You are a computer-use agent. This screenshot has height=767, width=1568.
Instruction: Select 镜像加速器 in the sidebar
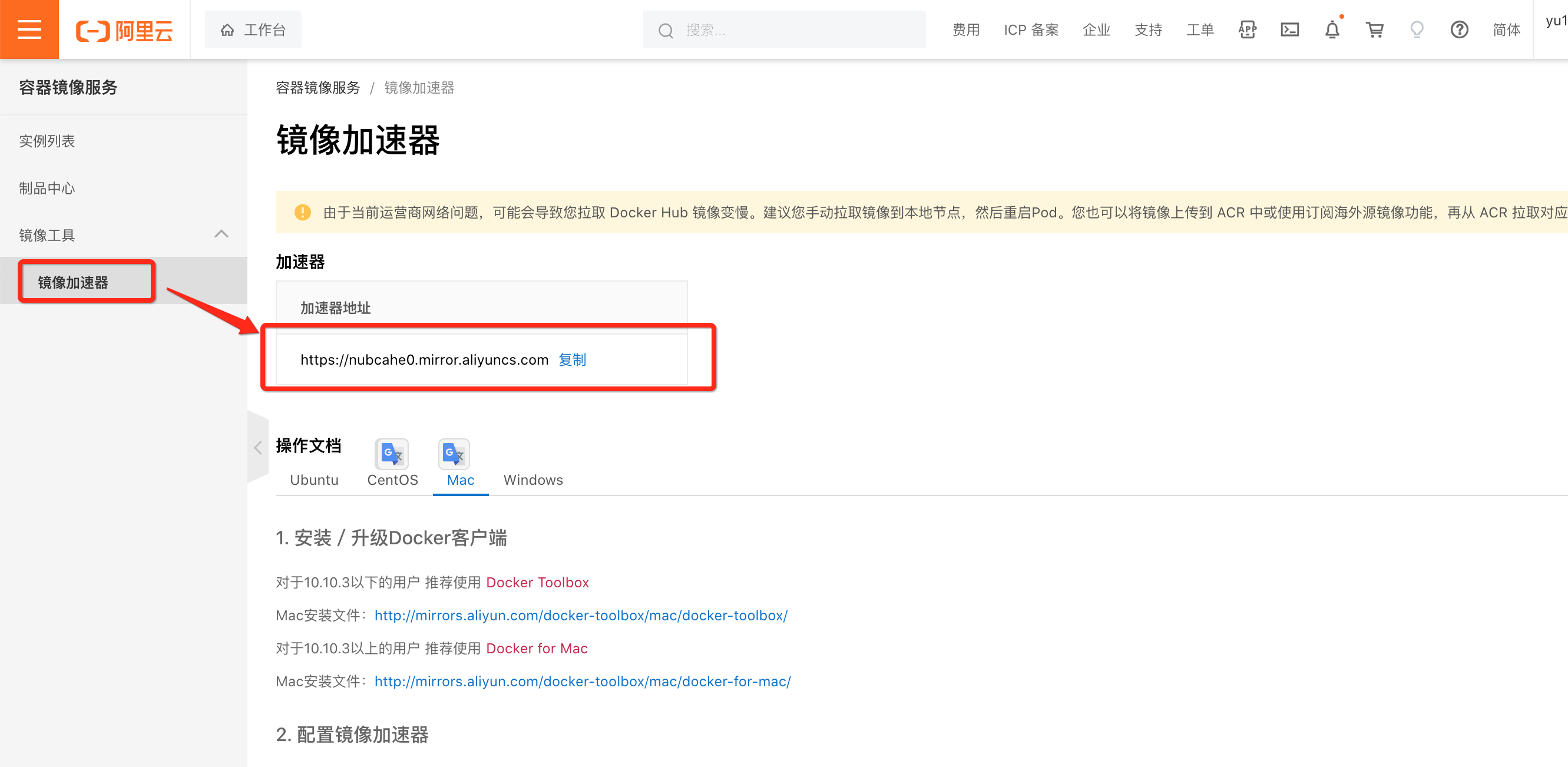[x=124, y=282]
